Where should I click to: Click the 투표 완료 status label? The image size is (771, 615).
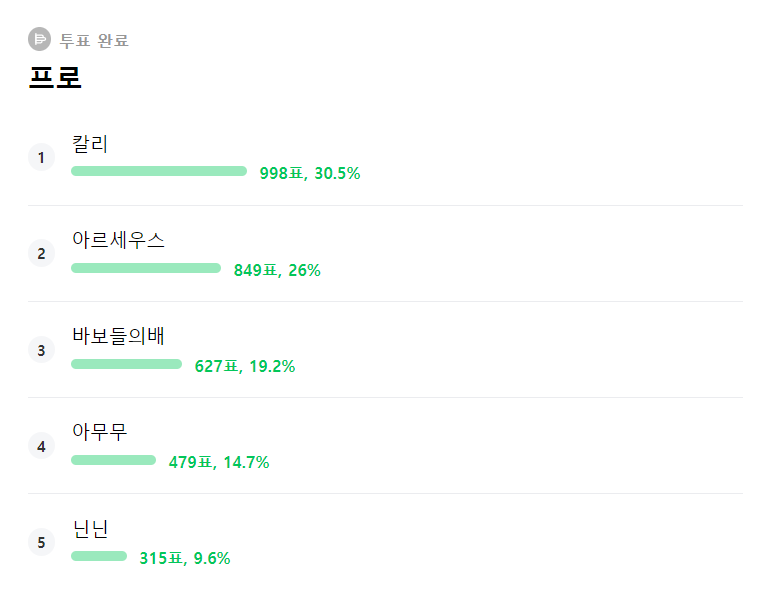(94, 41)
